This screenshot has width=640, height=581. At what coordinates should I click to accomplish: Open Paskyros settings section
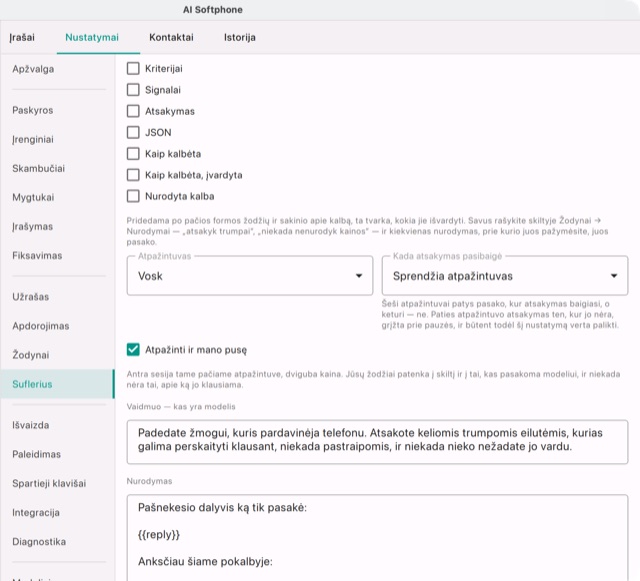coord(57,110)
